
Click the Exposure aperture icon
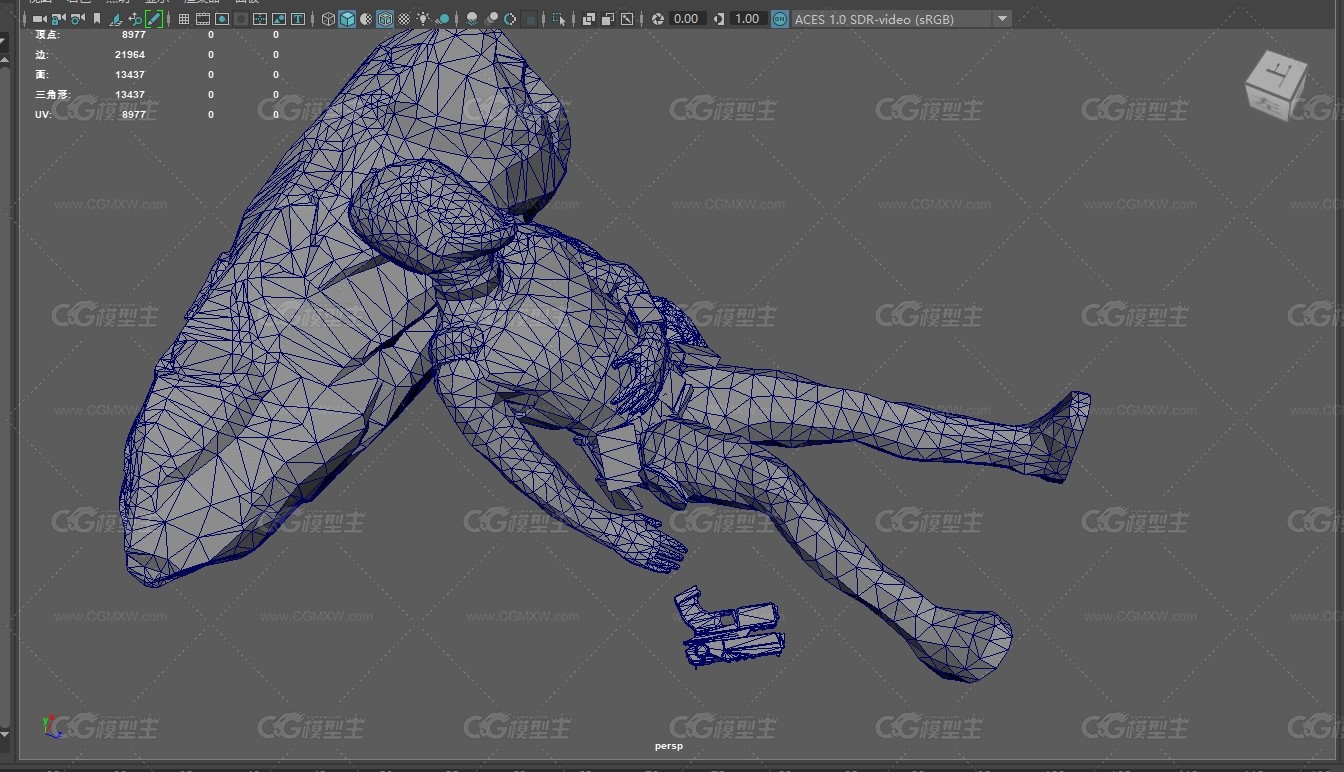pos(658,19)
